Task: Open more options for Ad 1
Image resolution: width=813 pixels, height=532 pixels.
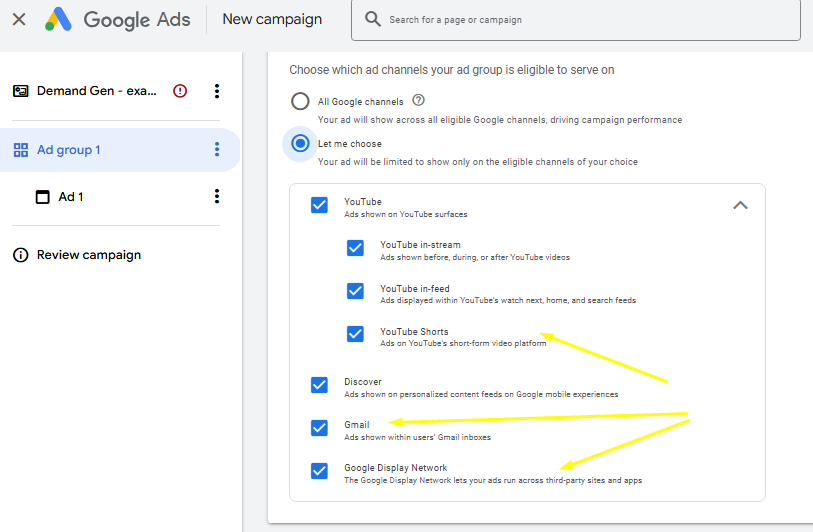Action: point(217,197)
